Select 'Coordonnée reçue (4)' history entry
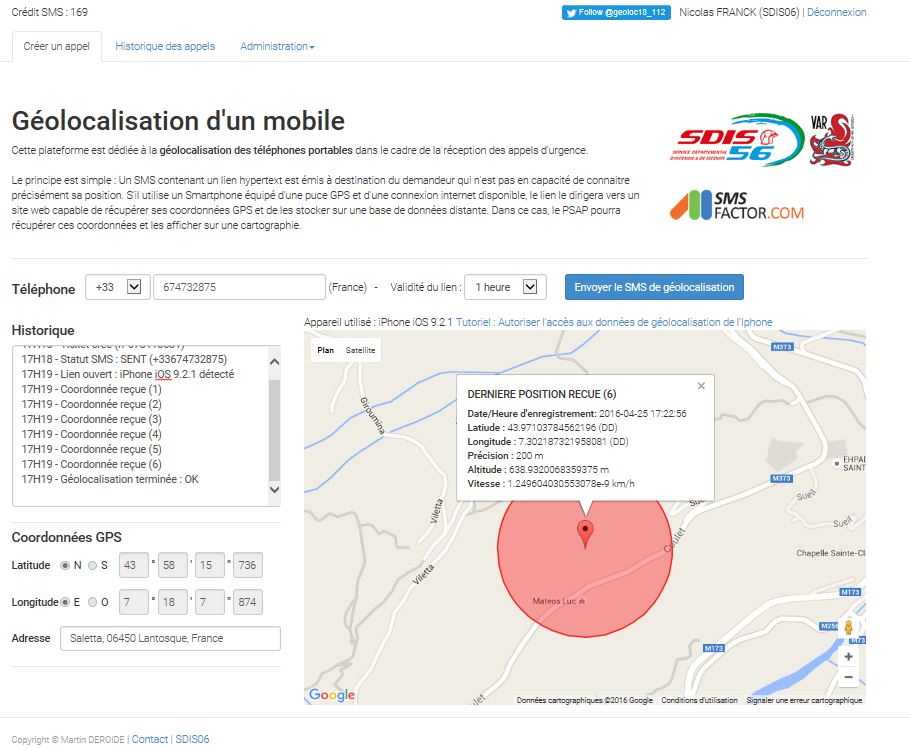Image resolution: width=909 pixels, height=748 pixels. tap(92, 435)
